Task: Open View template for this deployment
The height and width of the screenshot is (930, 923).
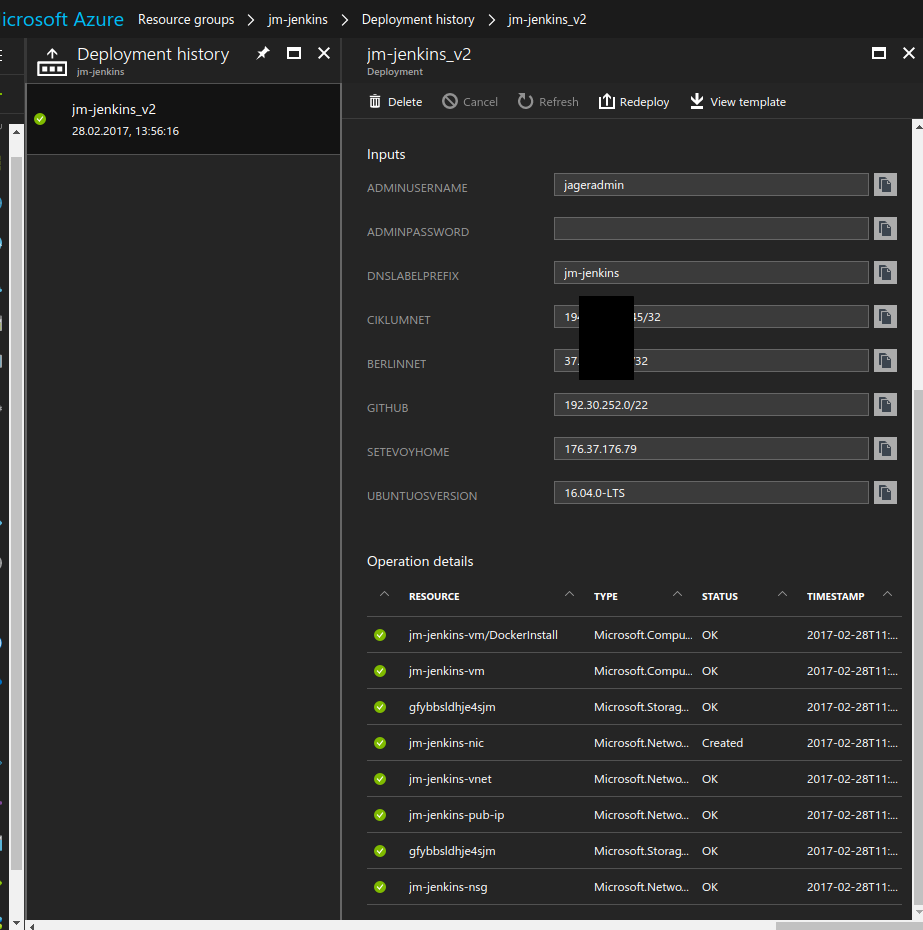Action: tap(738, 101)
